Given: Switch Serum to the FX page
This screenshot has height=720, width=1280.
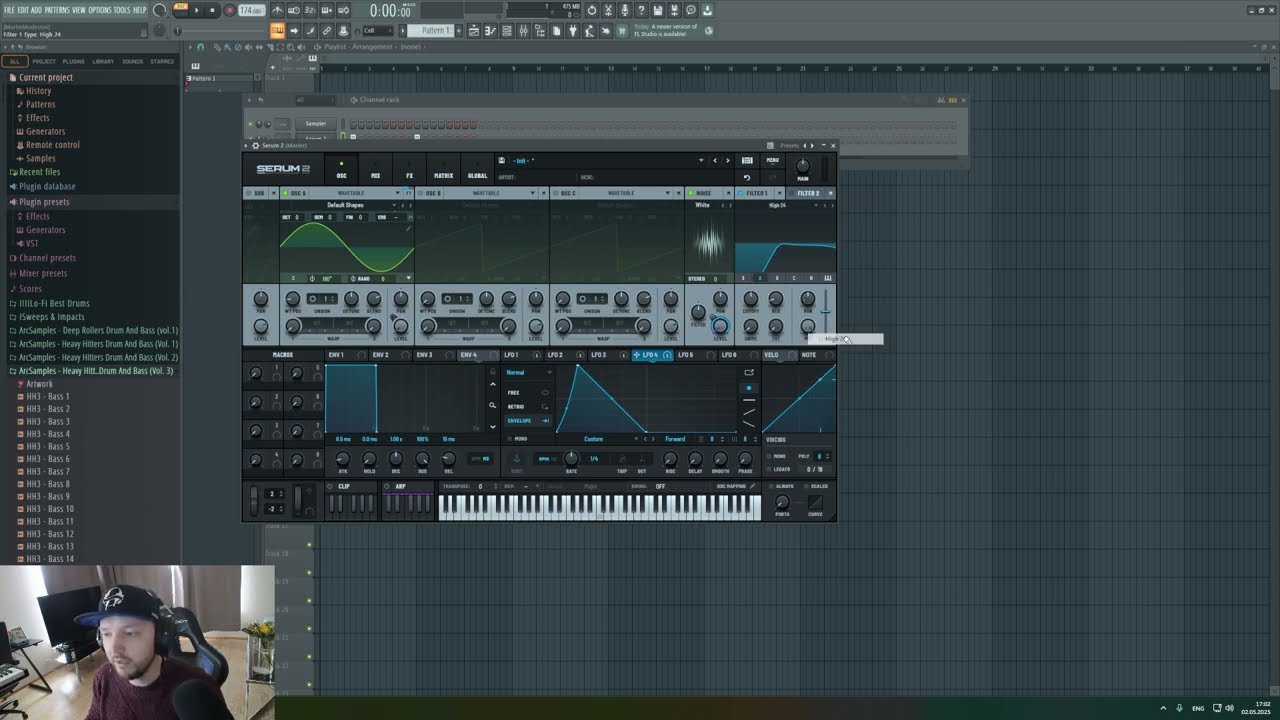Looking at the screenshot, I should [409, 170].
